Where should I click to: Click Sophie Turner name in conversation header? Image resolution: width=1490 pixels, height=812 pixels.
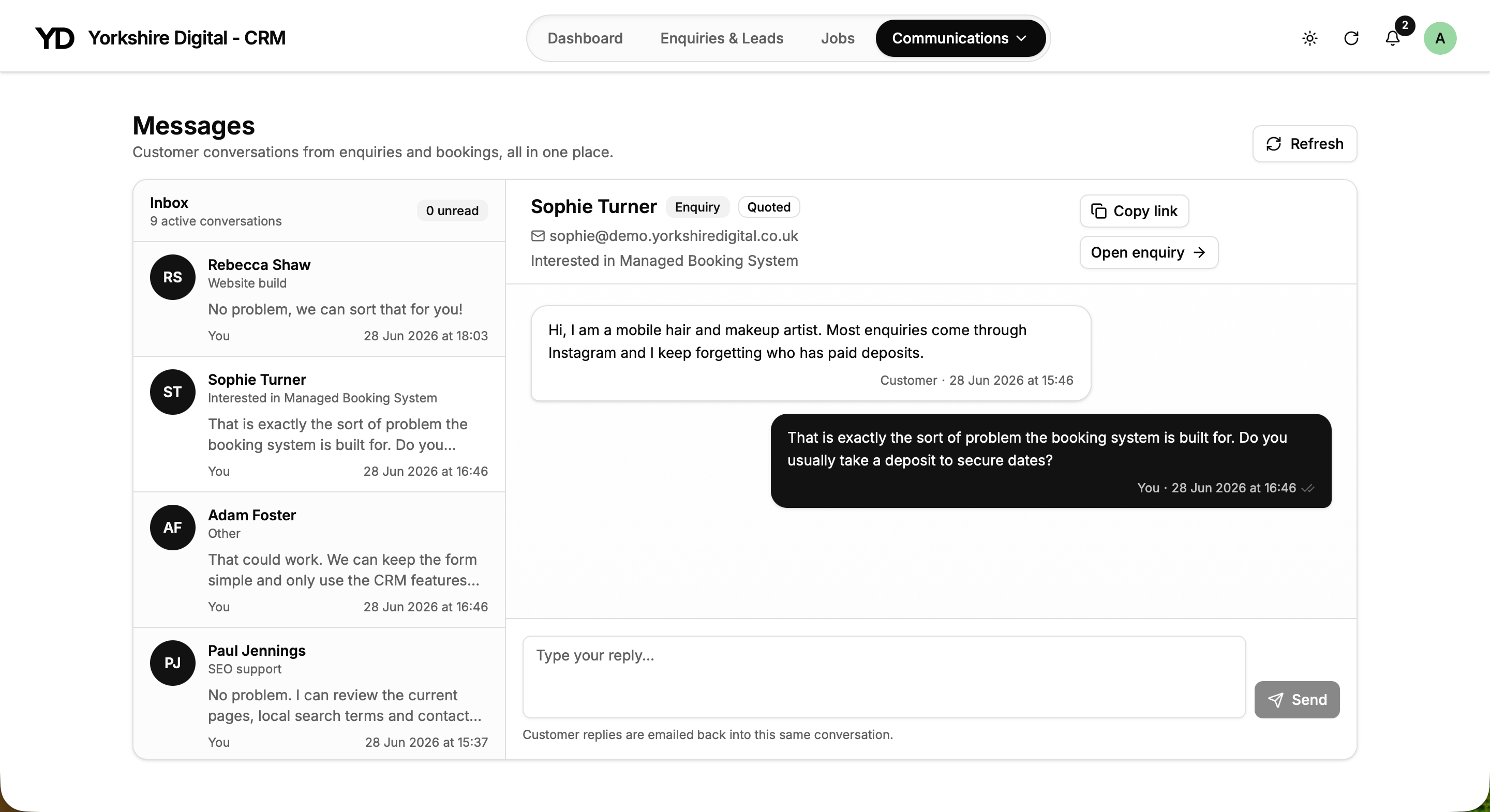593,206
